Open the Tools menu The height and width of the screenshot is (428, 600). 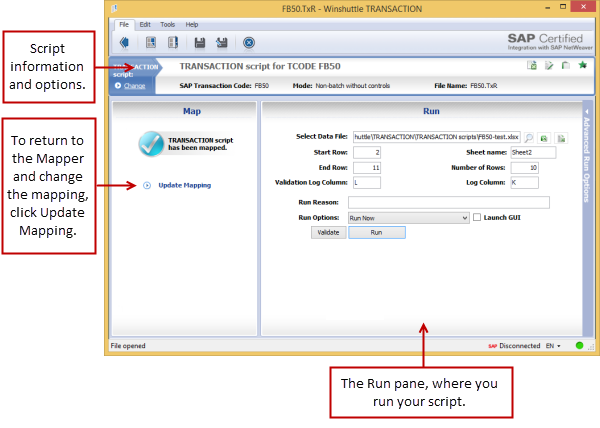coord(168,24)
